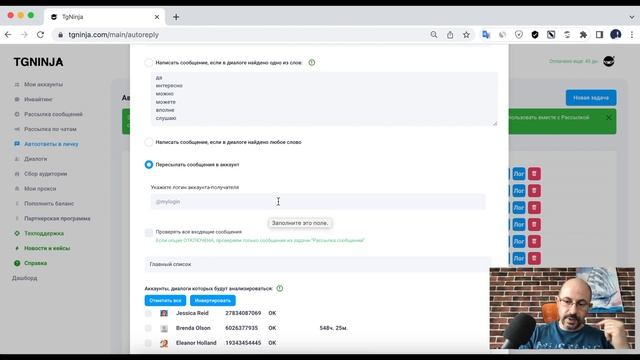
Task: Click the 'Инвертировать' button
Action: click(213, 300)
